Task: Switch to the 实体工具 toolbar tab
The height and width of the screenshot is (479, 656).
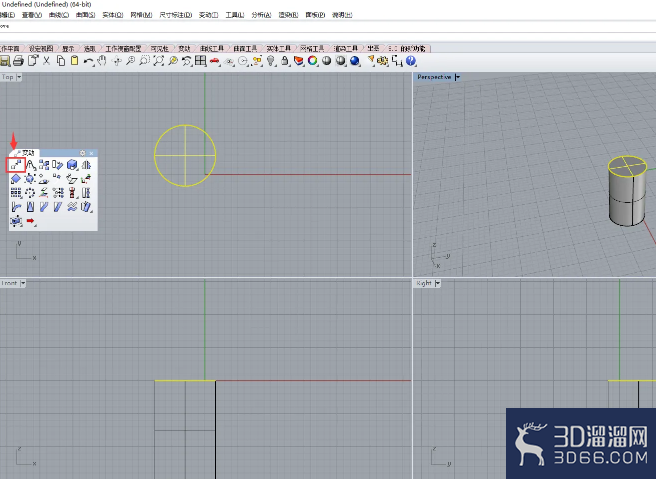Action: point(279,49)
